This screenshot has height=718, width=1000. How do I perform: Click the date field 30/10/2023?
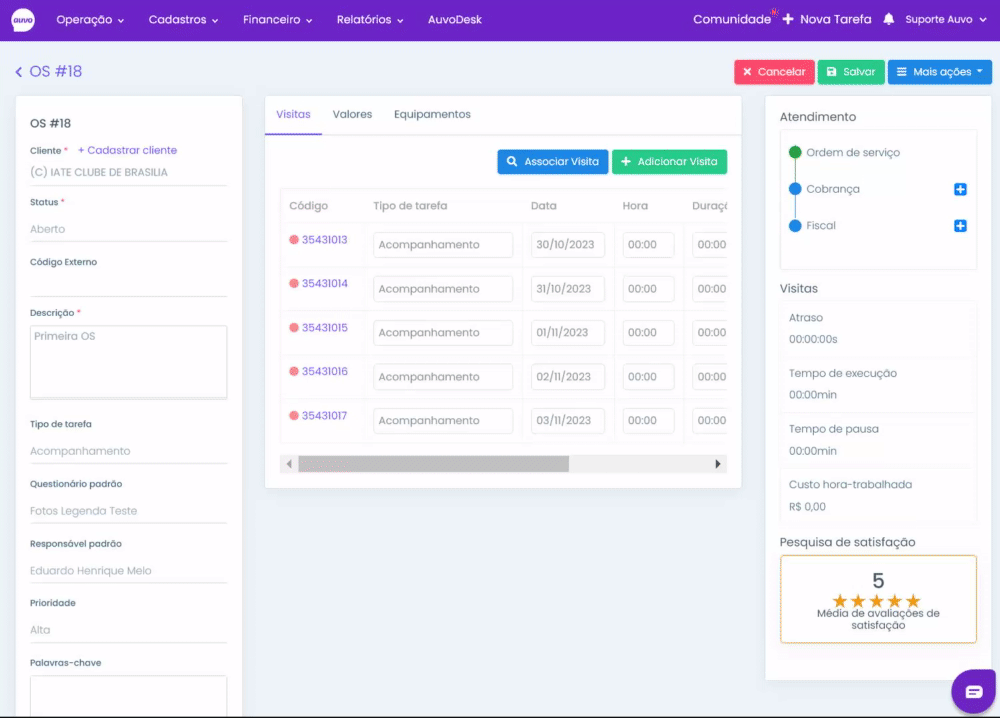point(568,244)
